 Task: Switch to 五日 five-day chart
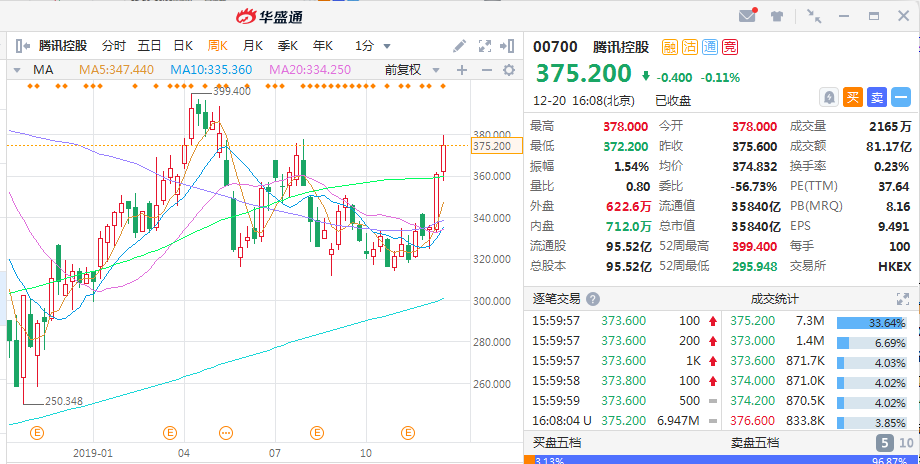point(149,46)
